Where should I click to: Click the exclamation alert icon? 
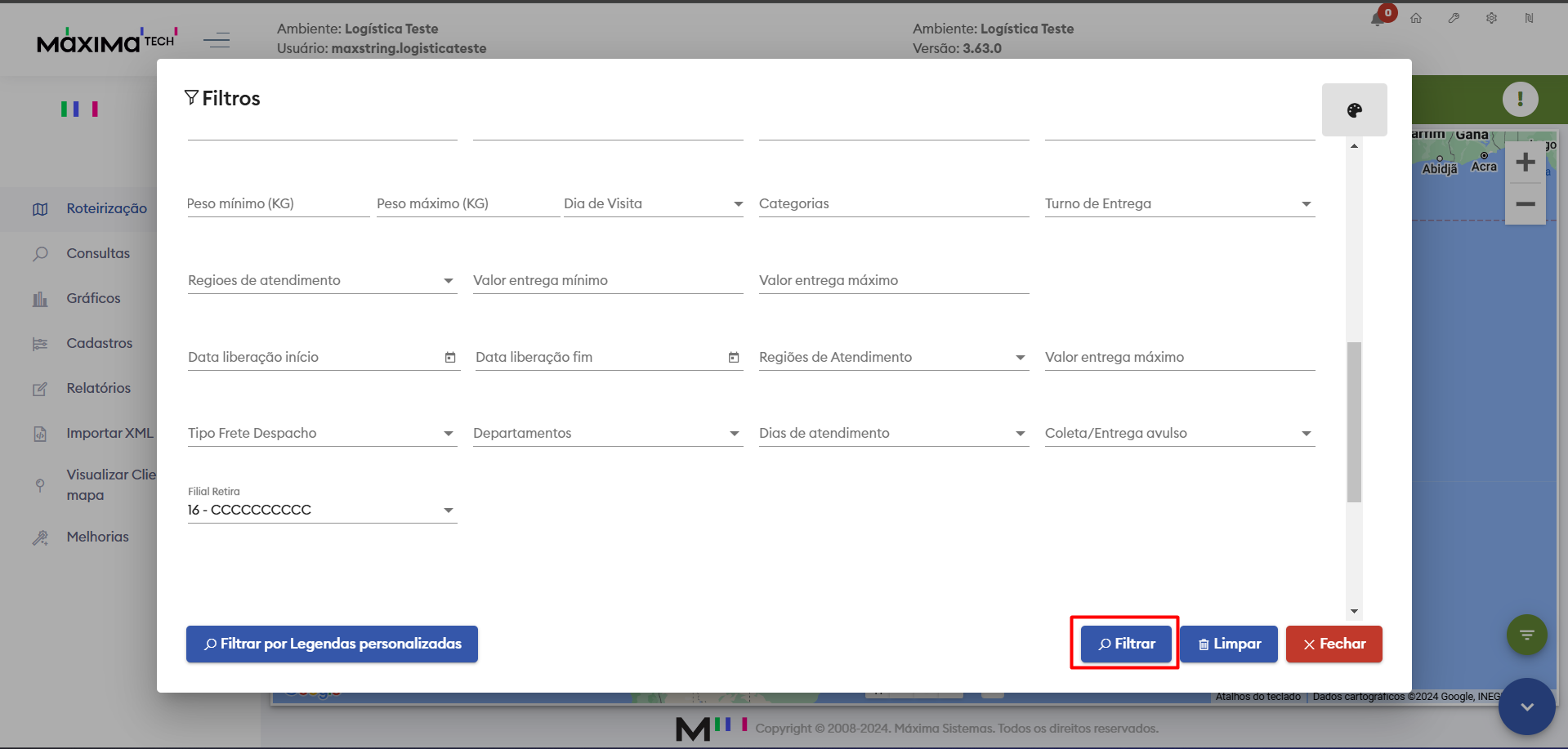click(1520, 100)
